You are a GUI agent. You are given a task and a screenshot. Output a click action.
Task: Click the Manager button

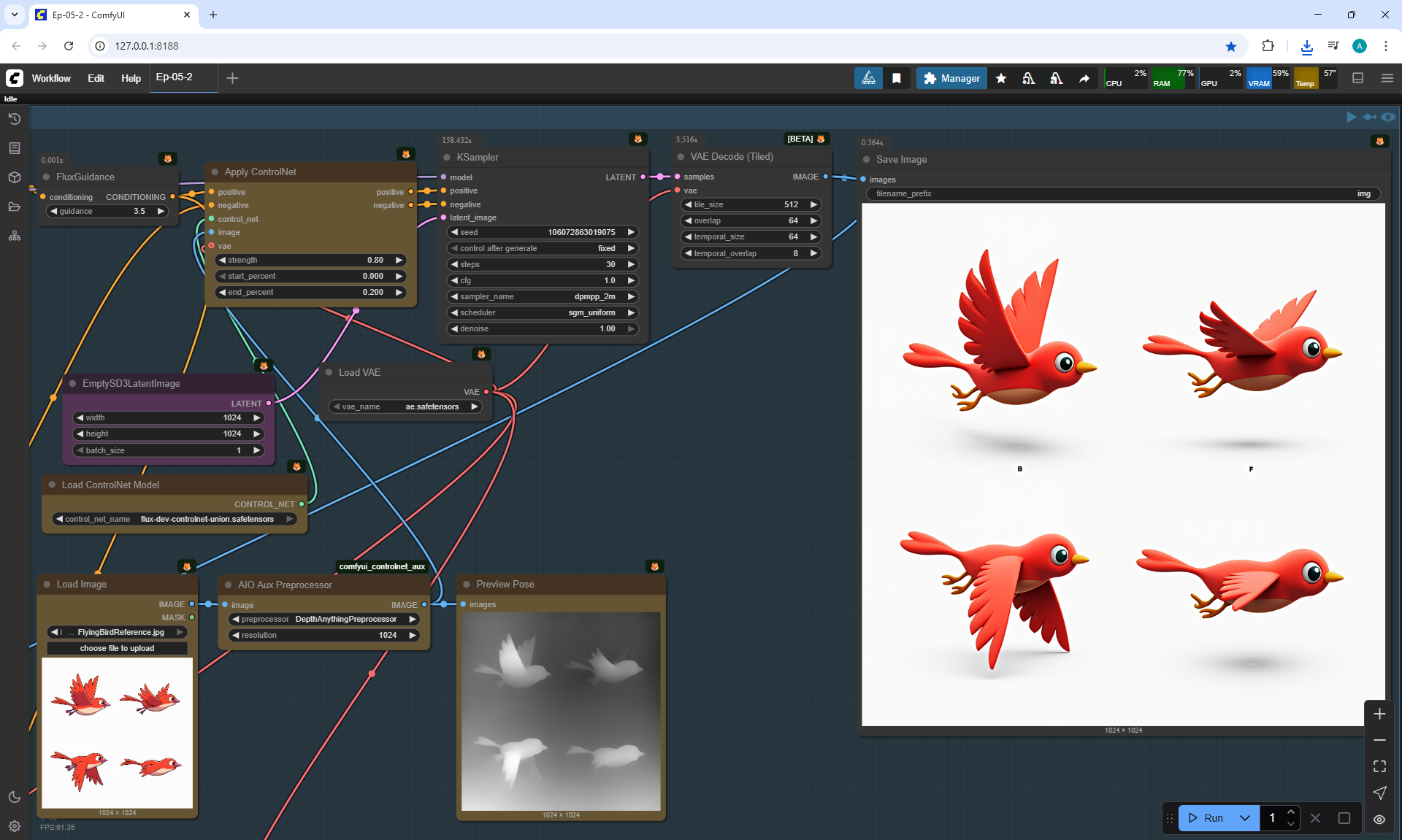[x=951, y=78]
